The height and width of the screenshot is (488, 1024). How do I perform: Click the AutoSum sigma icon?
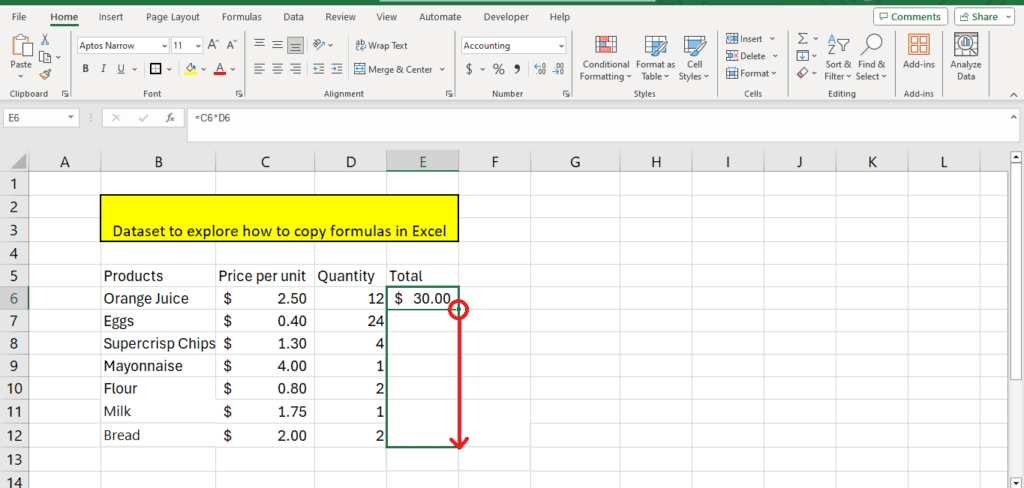click(802, 38)
